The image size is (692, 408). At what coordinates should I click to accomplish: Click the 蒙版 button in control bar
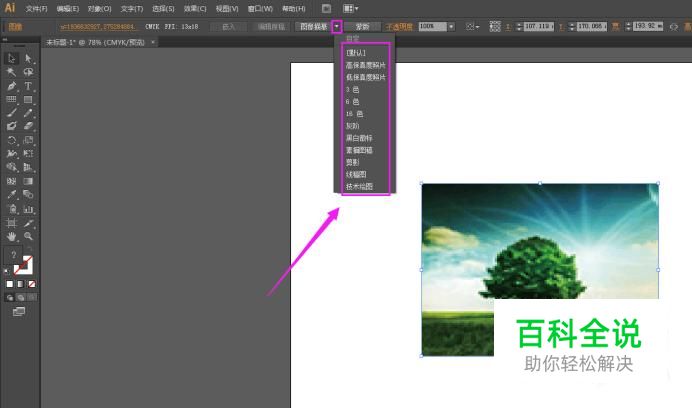click(362, 26)
